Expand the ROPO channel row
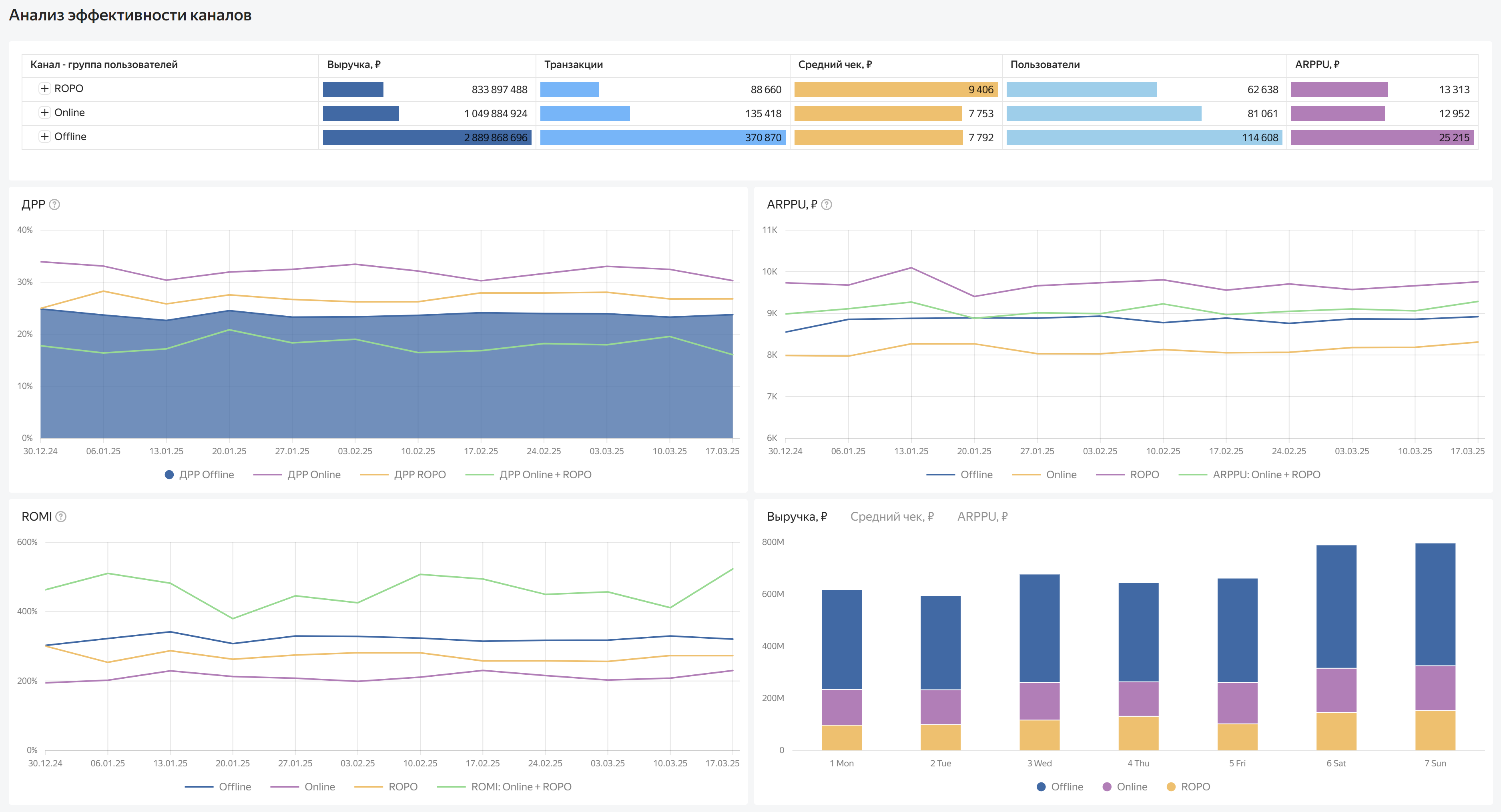 point(45,88)
